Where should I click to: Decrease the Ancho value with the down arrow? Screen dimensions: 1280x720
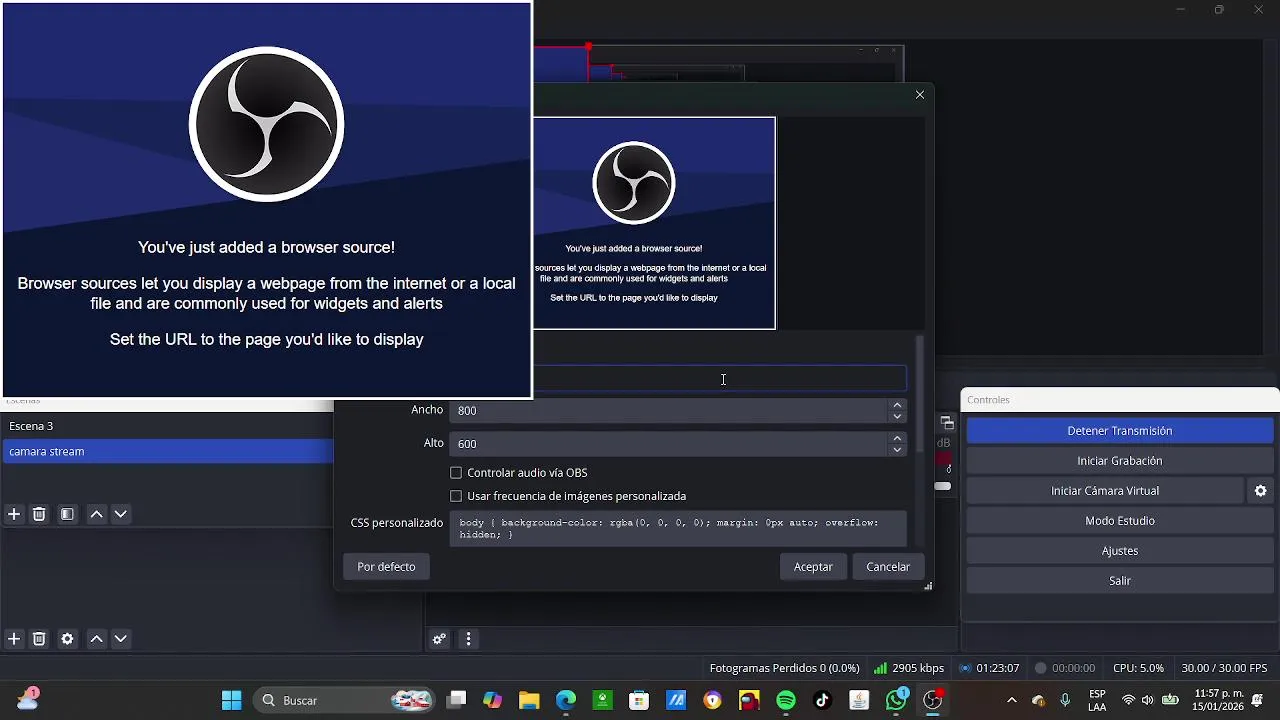(x=897, y=416)
